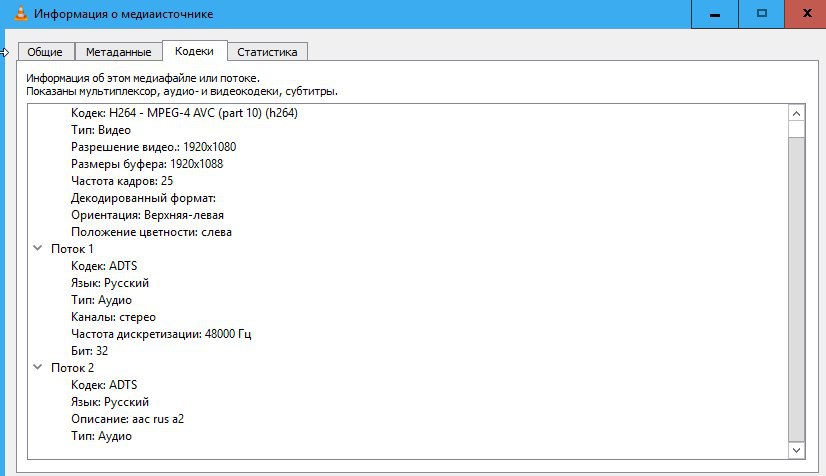Select the row Ориентация: Верхняя-левая
Screen dimensions: 826x476
pyautogui.click(x=148, y=215)
